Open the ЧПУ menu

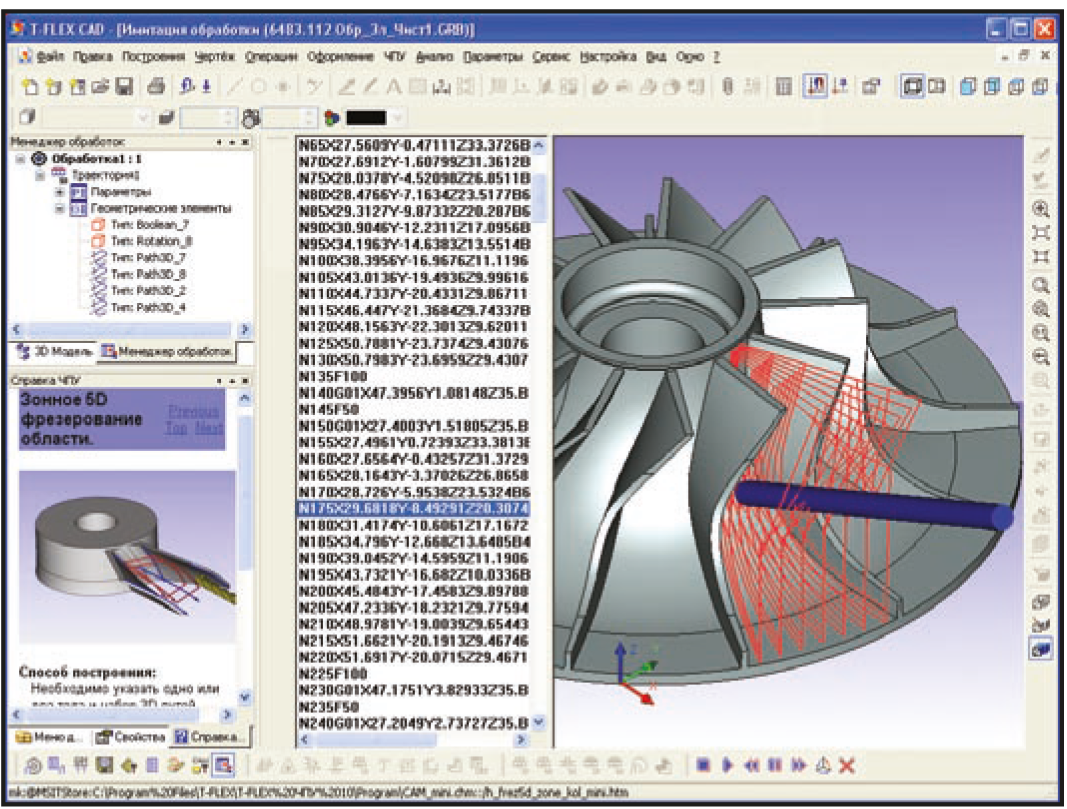click(x=394, y=57)
